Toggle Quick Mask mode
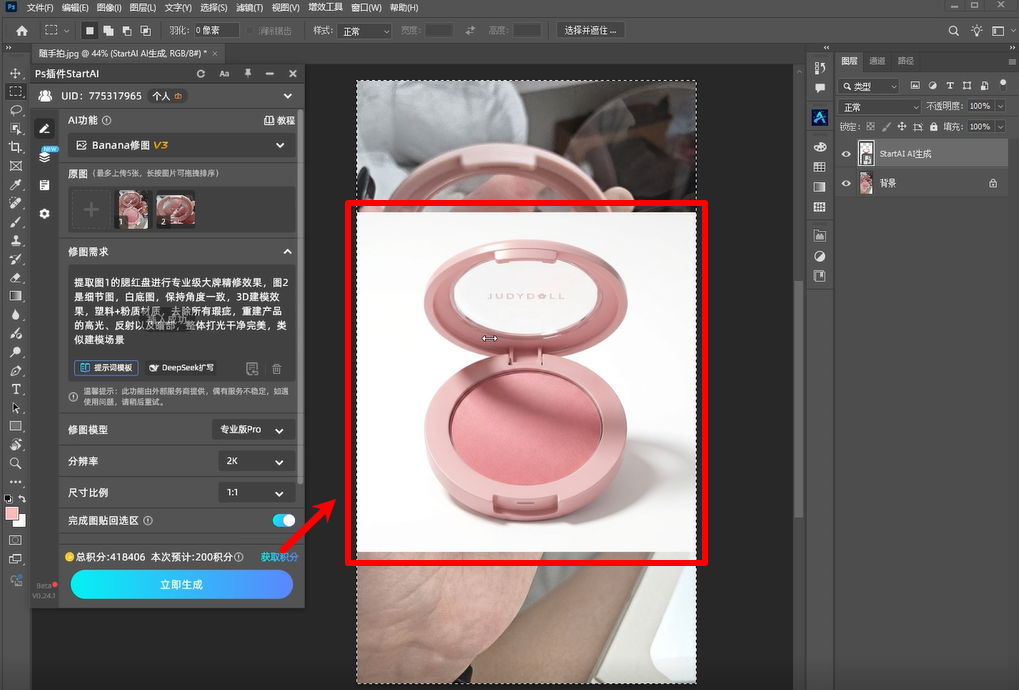 (x=16, y=540)
